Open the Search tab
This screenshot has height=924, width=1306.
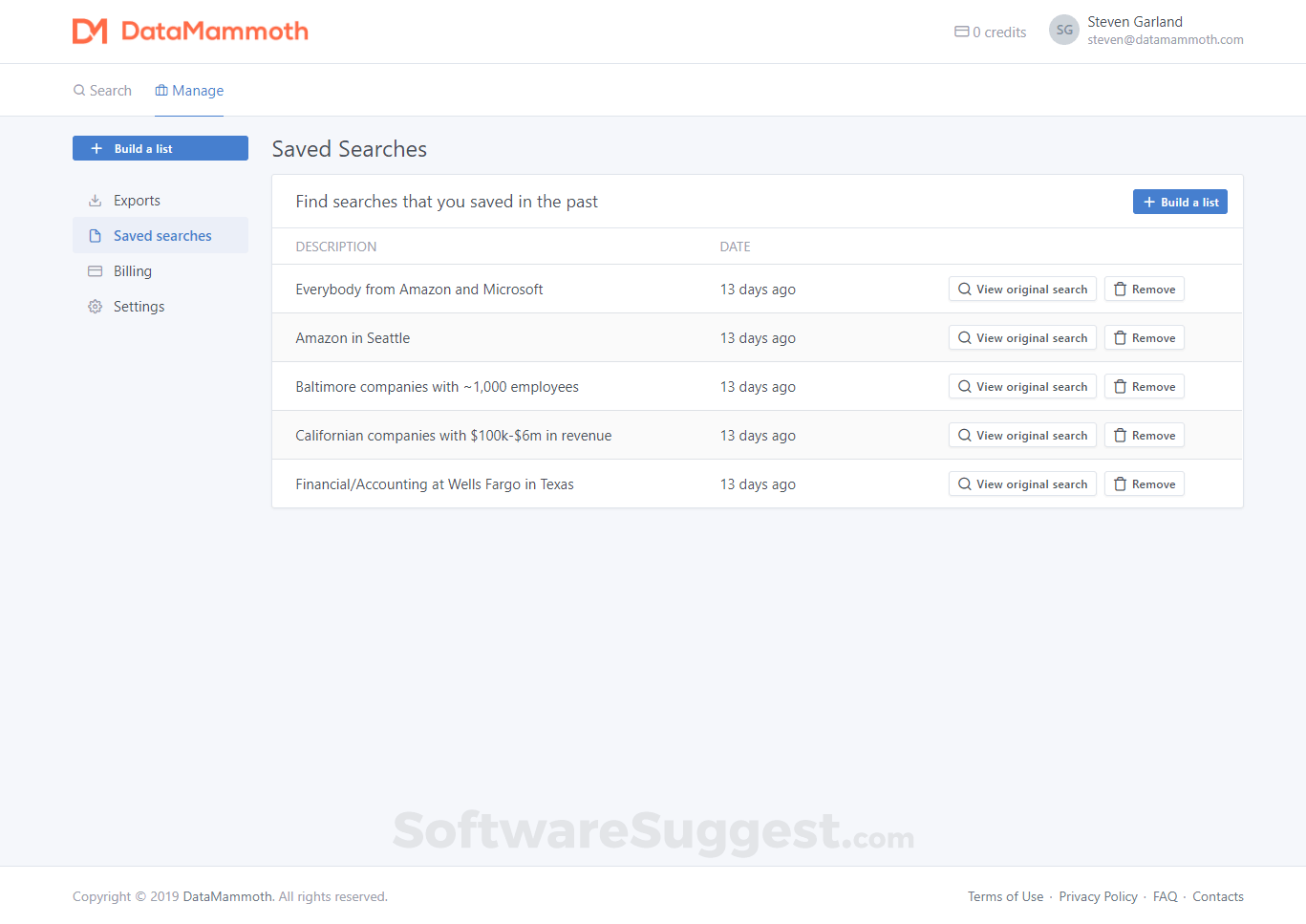(102, 91)
